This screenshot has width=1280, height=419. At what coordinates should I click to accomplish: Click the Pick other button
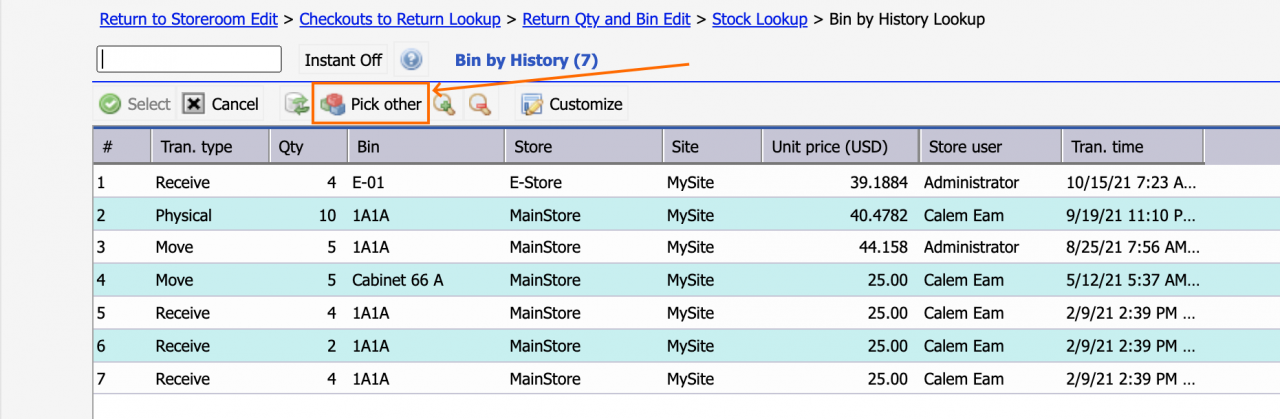coord(371,104)
